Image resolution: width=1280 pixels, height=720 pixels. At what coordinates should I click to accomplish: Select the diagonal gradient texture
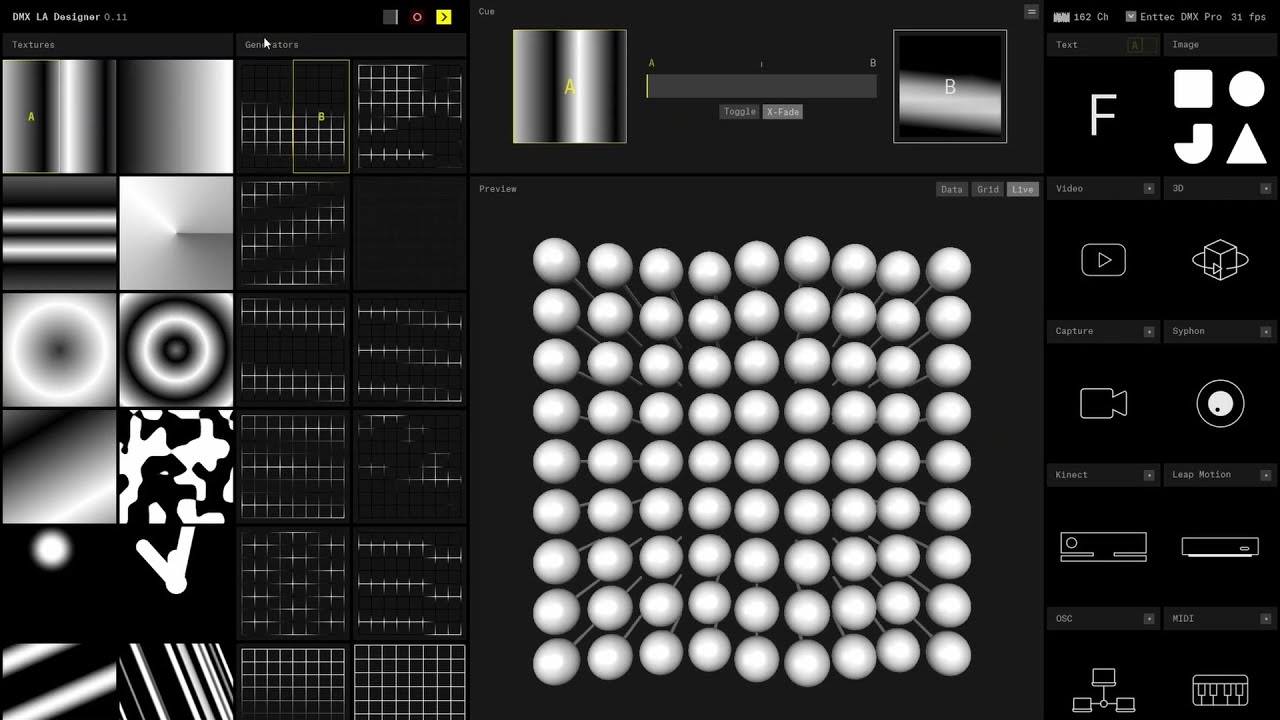coord(59,467)
